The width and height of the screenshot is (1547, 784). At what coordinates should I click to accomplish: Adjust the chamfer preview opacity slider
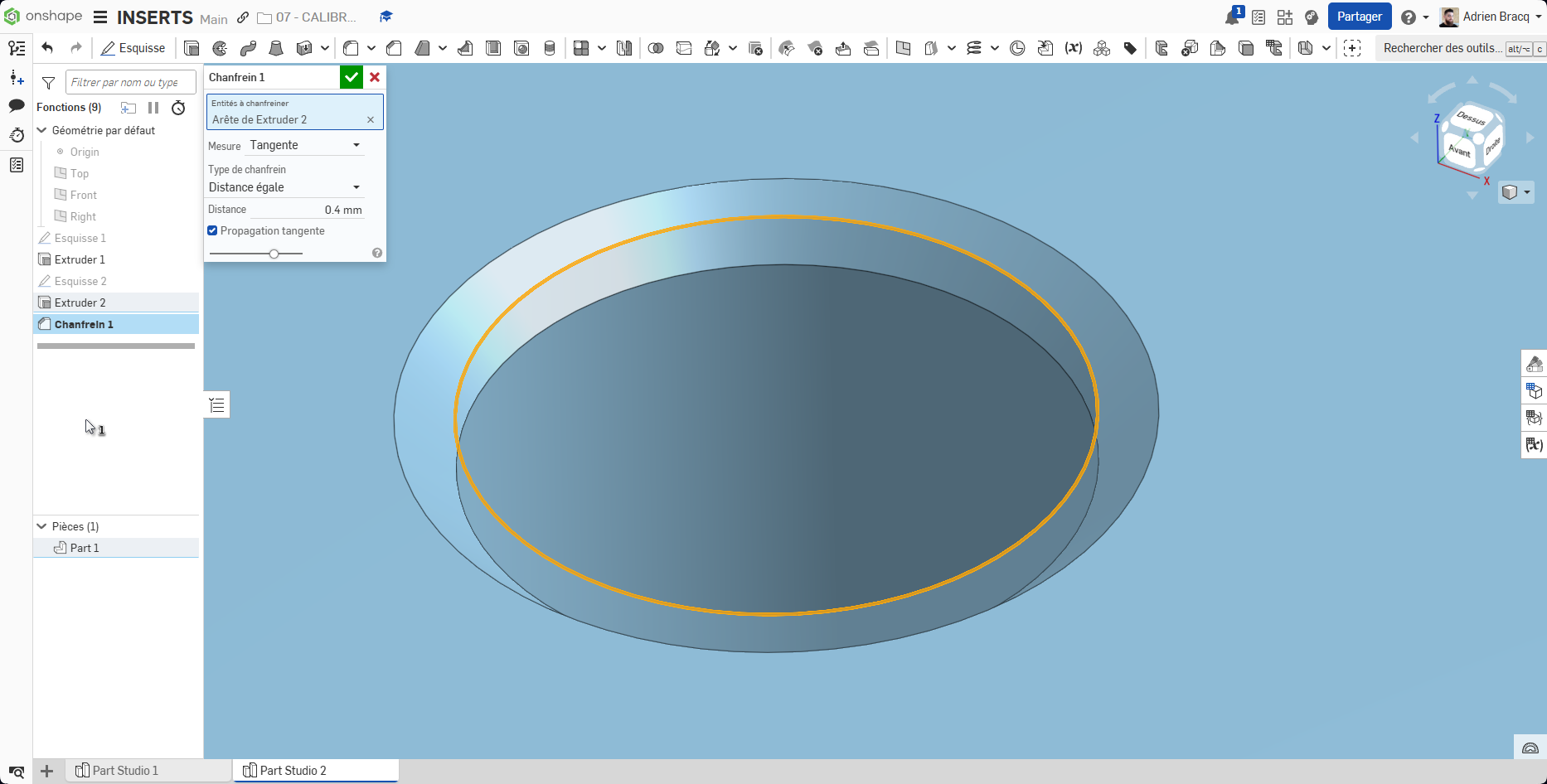(274, 254)
